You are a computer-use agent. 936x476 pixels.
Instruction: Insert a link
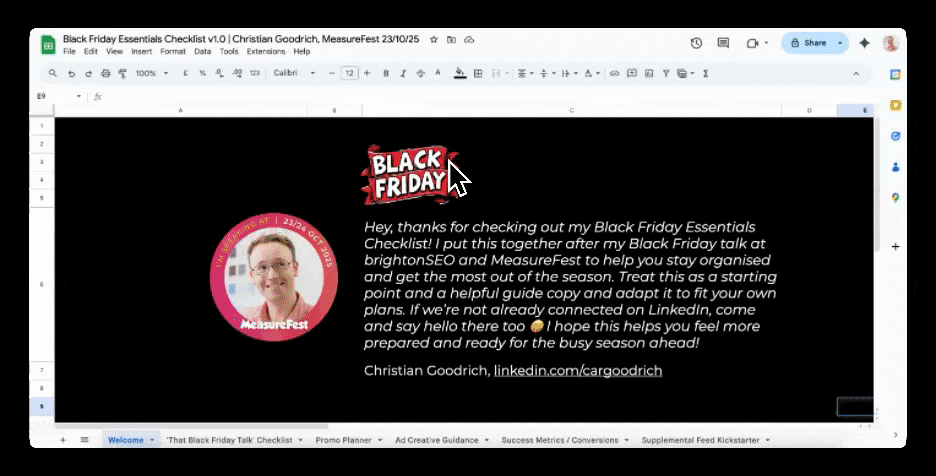coord(614,73)
